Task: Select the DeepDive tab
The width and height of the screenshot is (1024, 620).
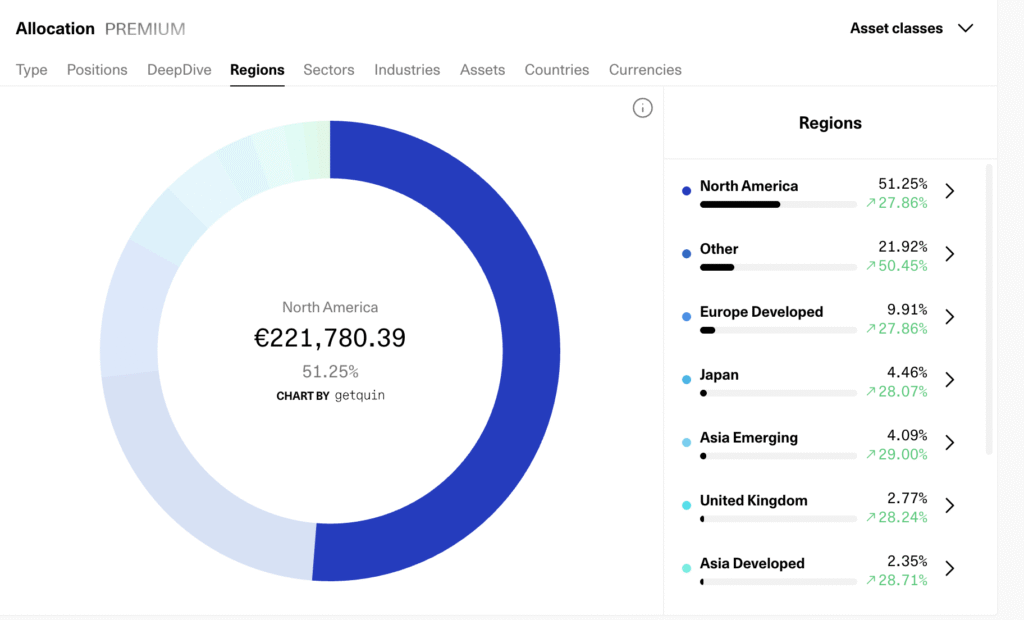Action: pos(179,70)
